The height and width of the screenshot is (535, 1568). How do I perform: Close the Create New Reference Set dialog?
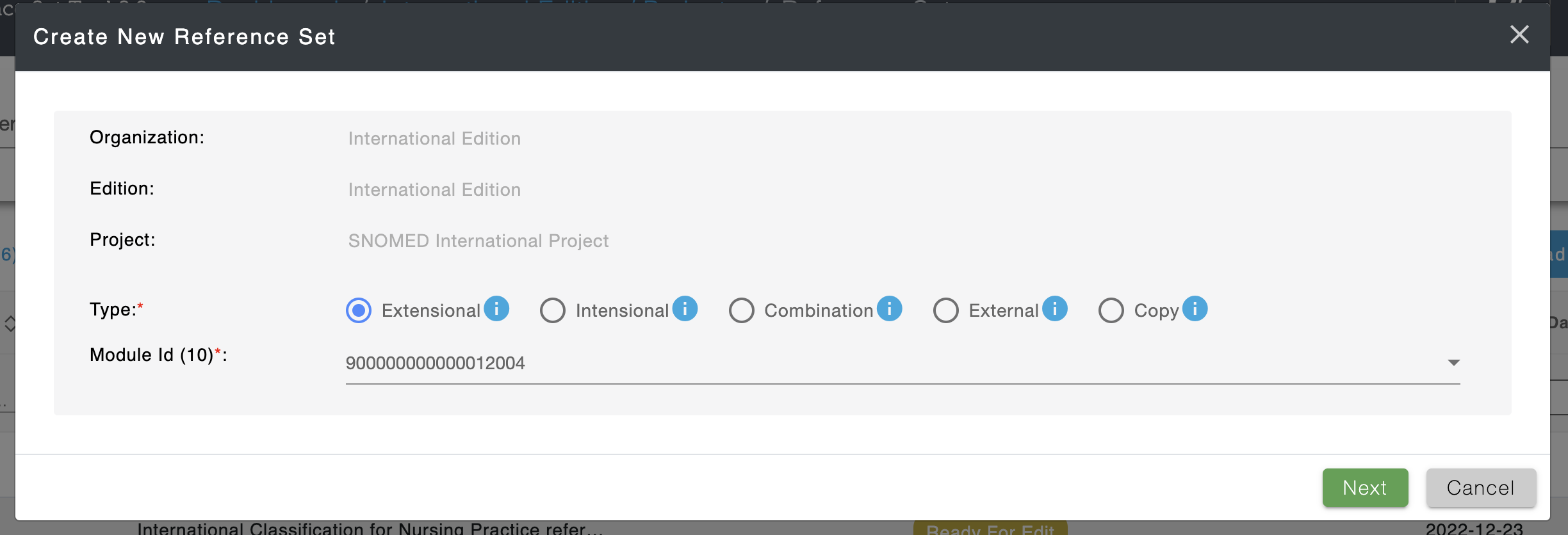(x=1519, y=35)
